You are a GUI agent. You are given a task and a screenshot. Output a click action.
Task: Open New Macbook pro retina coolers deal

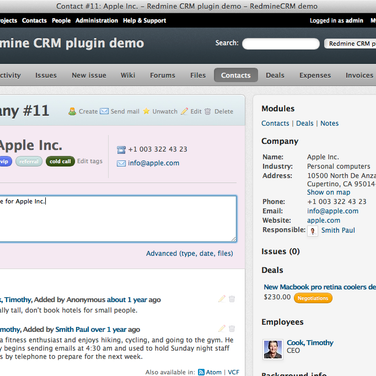tap(320, 287)
